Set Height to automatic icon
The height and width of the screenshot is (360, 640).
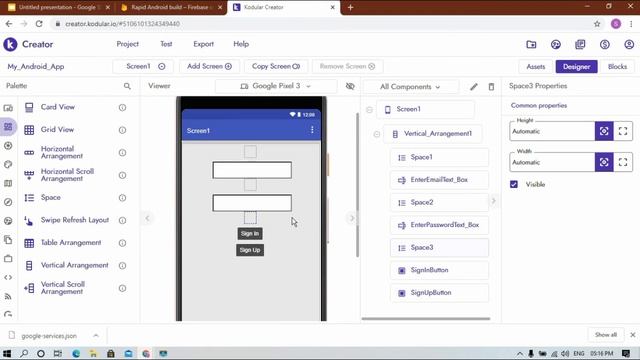coord(604,131)
